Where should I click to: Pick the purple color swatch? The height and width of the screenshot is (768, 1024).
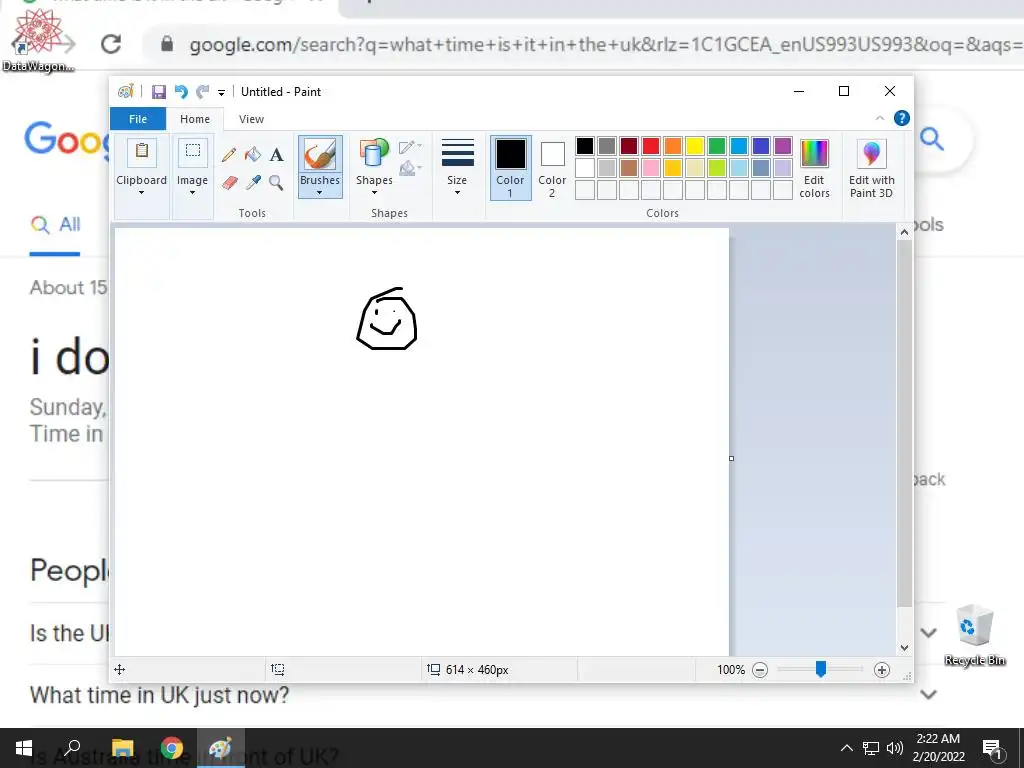pyautogui.click(x=782, y=146)
